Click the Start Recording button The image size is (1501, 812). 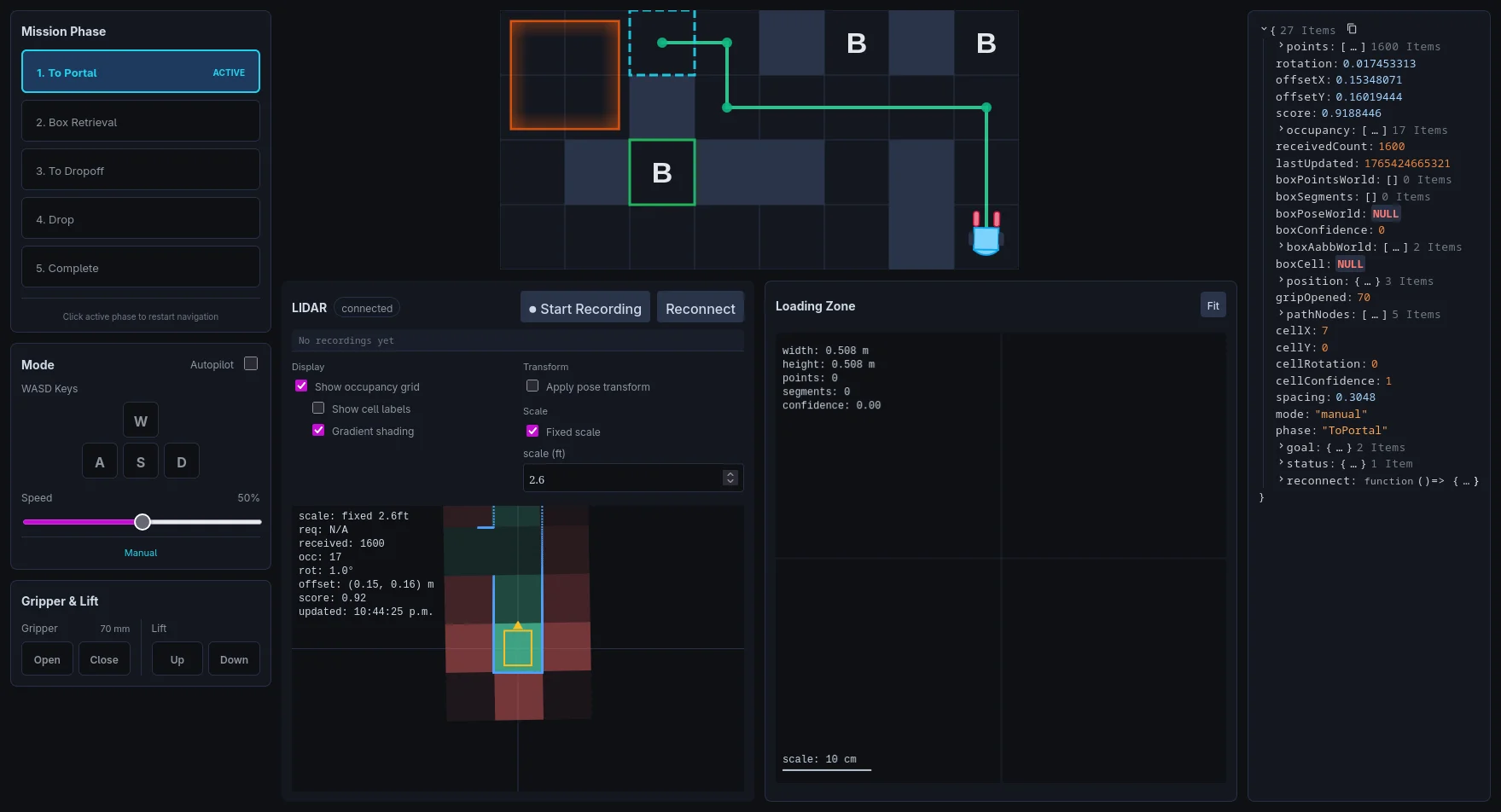(585, 308)
